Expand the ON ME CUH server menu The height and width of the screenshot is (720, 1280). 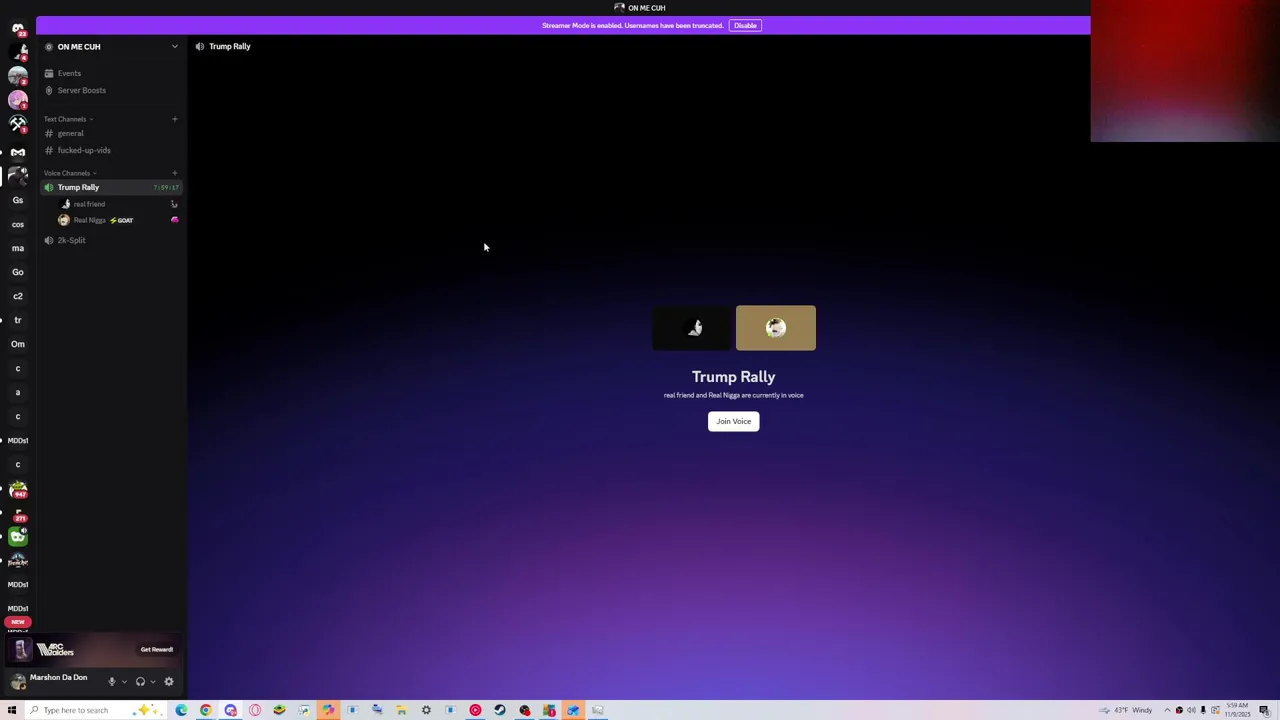point(174,47)
